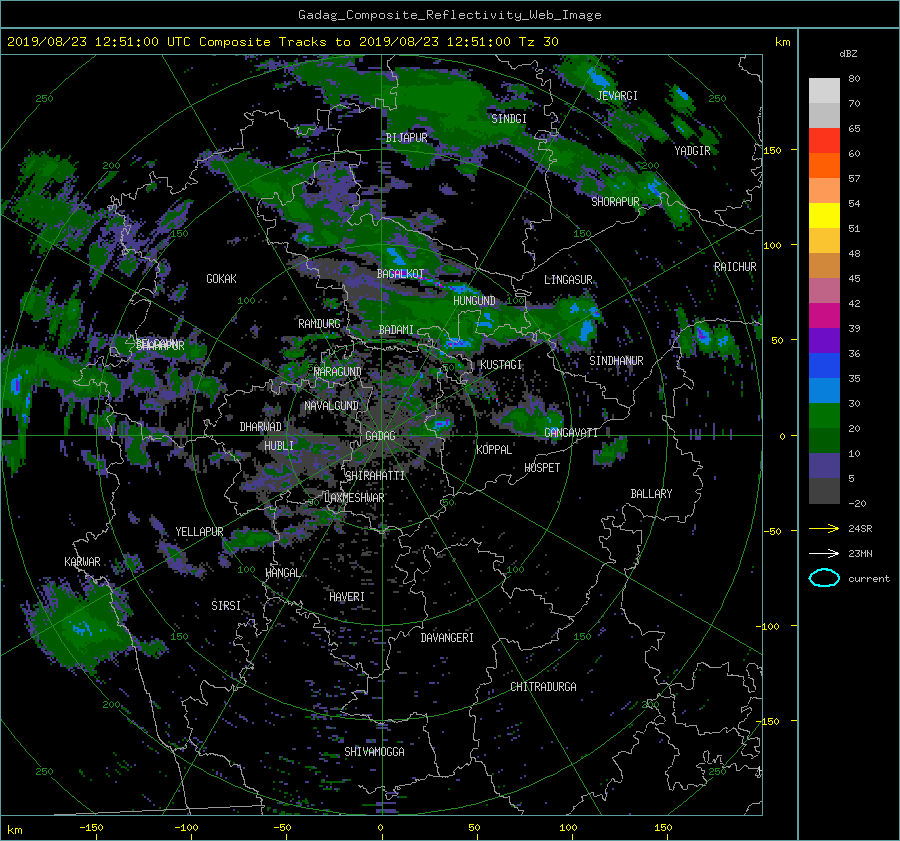Click the 'GADAG' radar center label
This screenshot has width=900, height=841.
[x=380, y=436]
